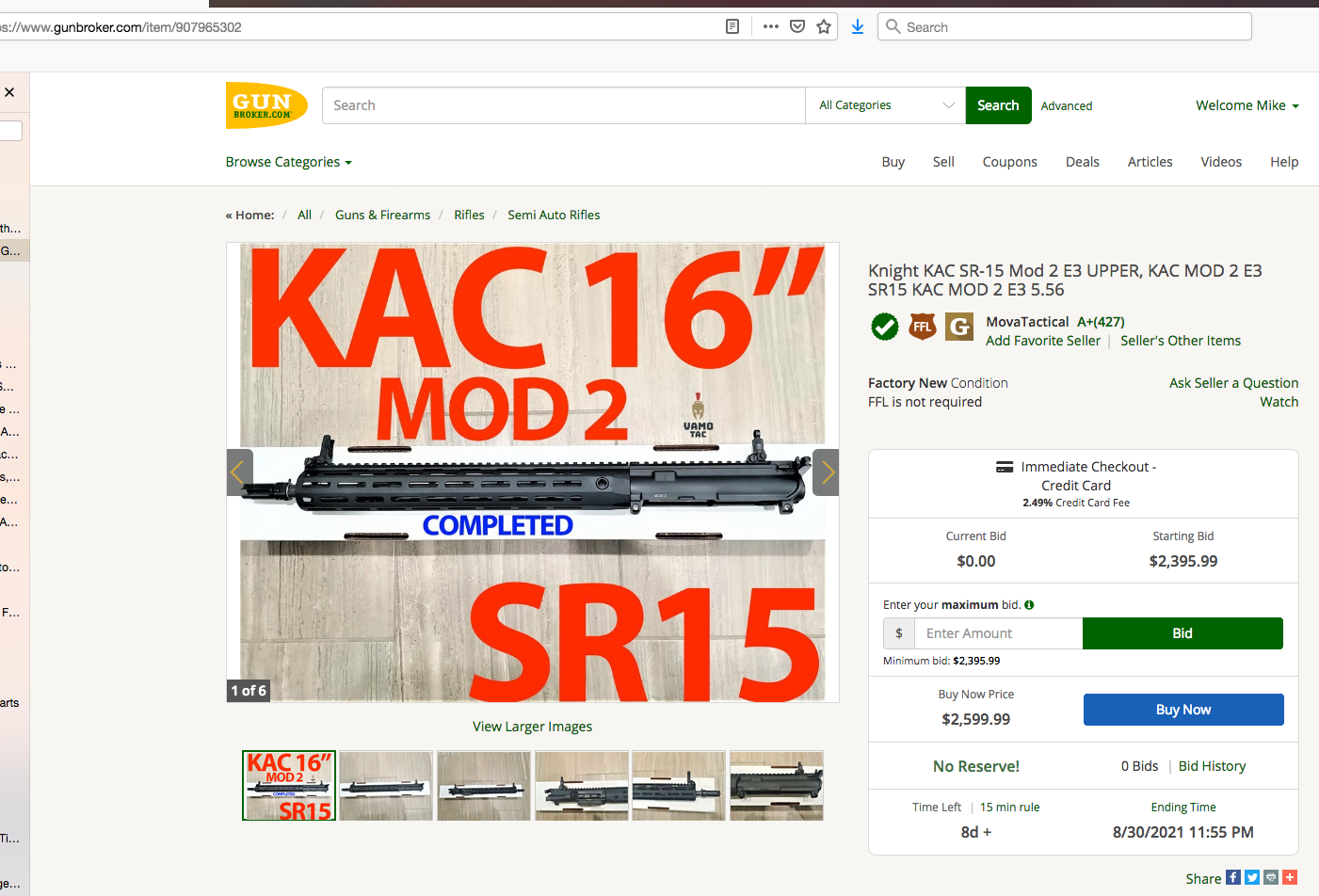Click the '15 min rule' text
The image size is (1319, 896).
(1010, 808)
